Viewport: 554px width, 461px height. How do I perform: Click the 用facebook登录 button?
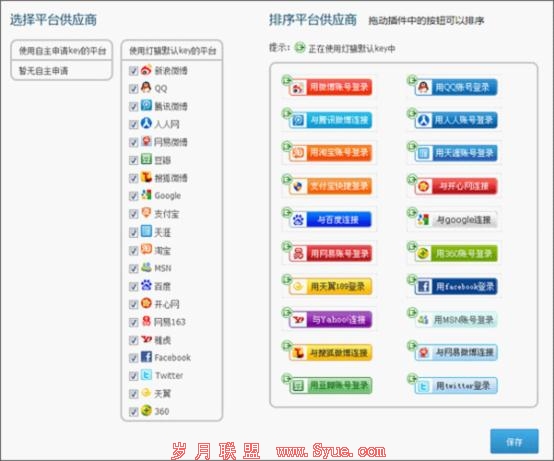(x=456, y=286)
